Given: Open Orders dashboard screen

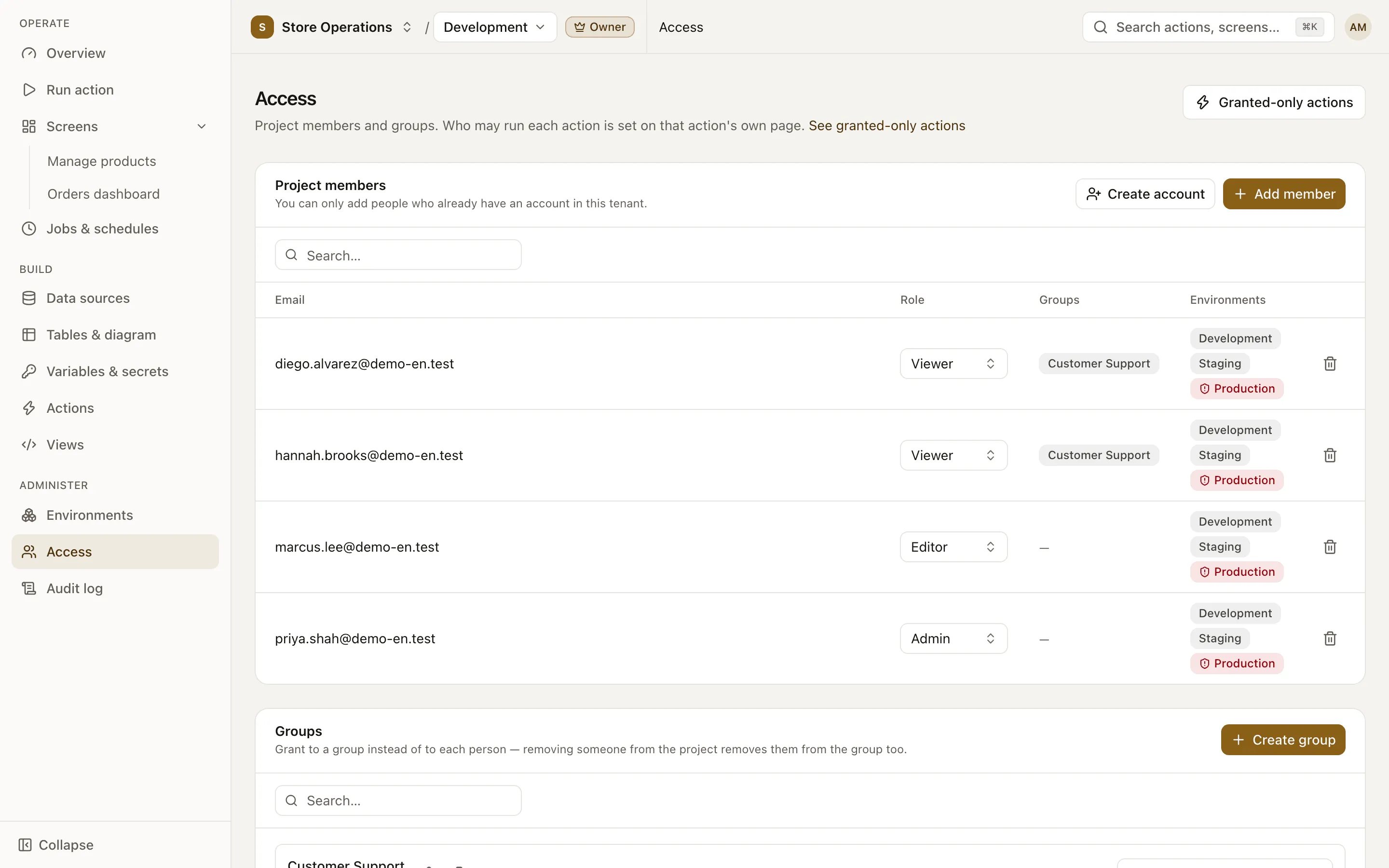Looking at the screenshot, I should point(103,194).
